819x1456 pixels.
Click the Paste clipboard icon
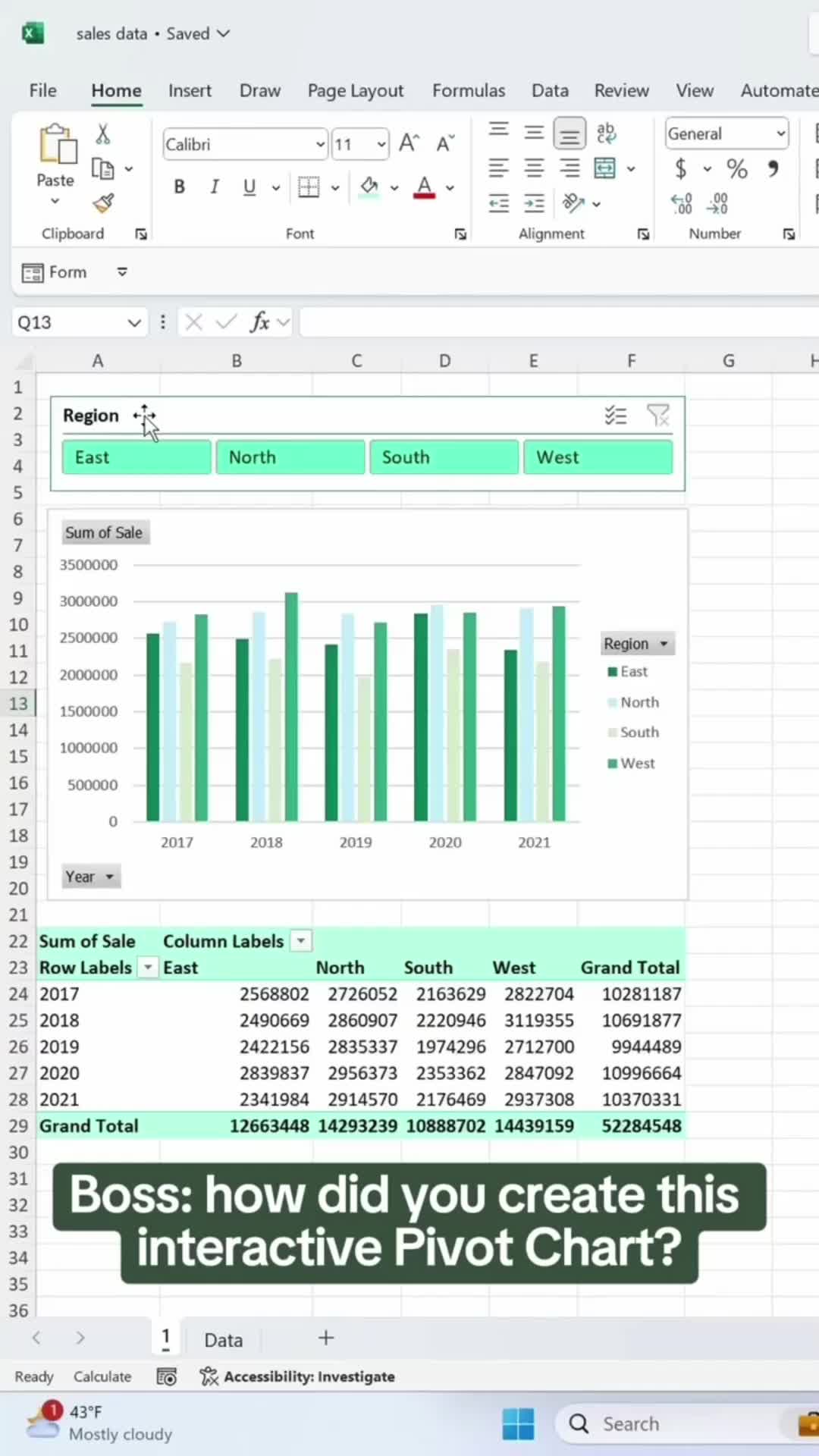[58, 144]
